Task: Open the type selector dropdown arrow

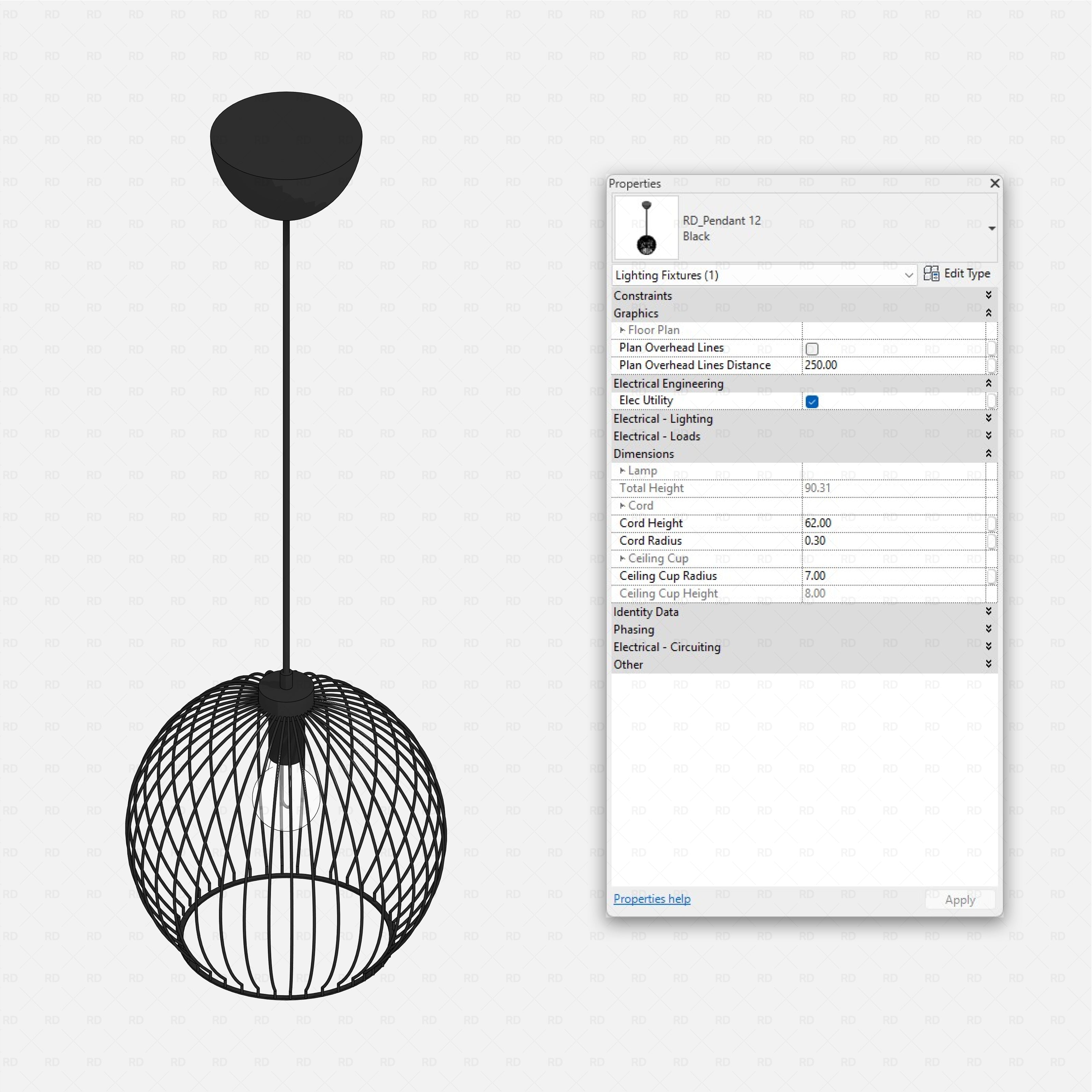Action: 991,228
